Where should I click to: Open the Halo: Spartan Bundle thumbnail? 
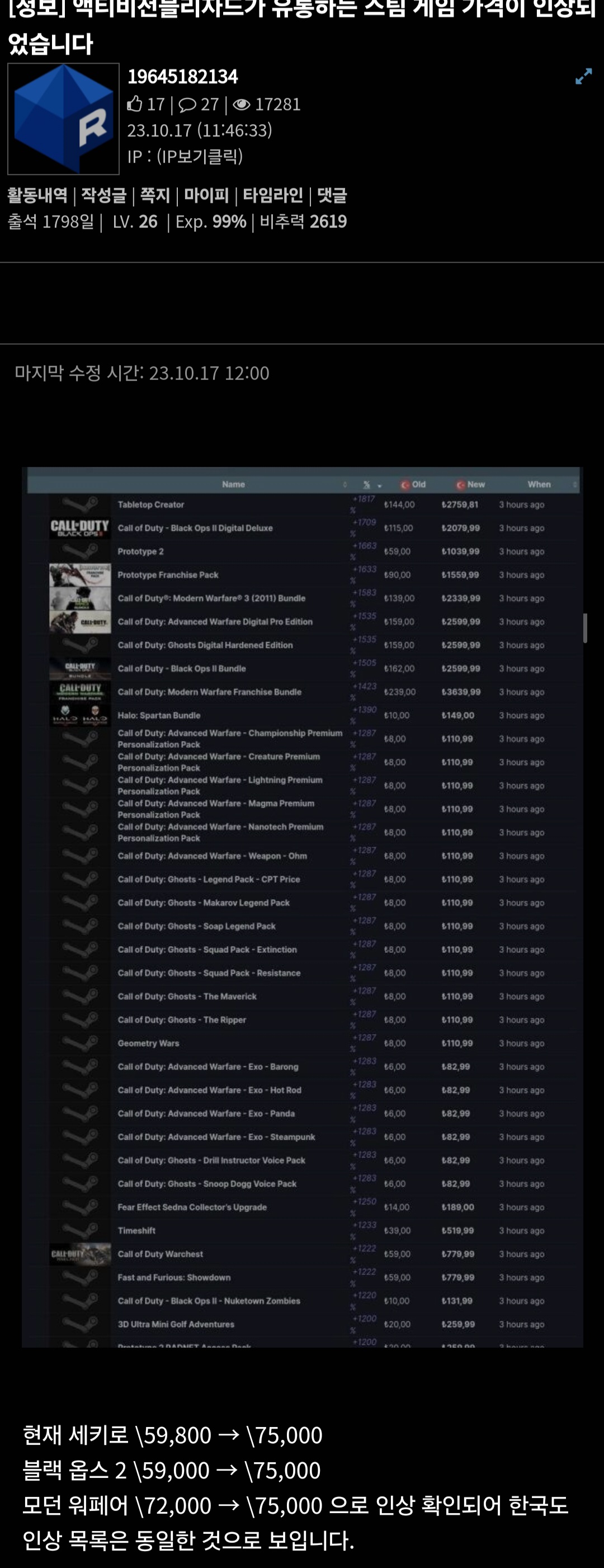(x=80, y=715)
